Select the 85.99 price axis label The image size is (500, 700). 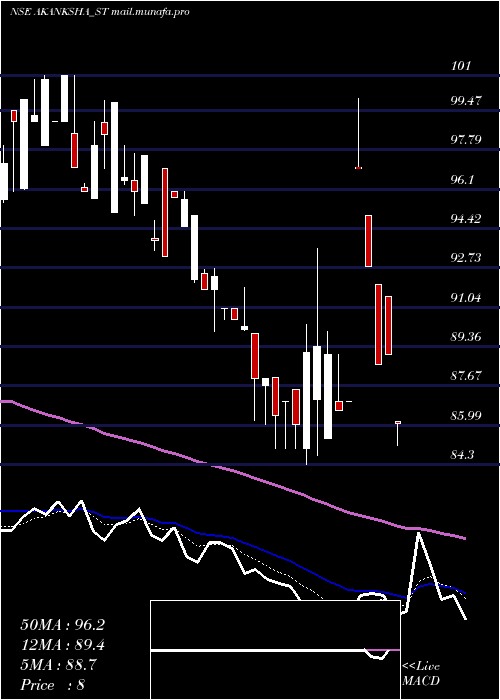click(466, 416)
